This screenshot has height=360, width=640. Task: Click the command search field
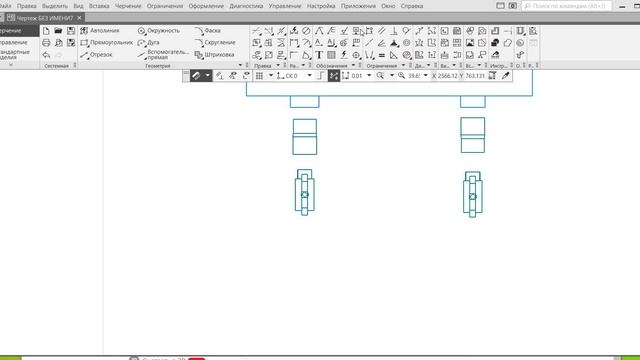pos(567,6)
